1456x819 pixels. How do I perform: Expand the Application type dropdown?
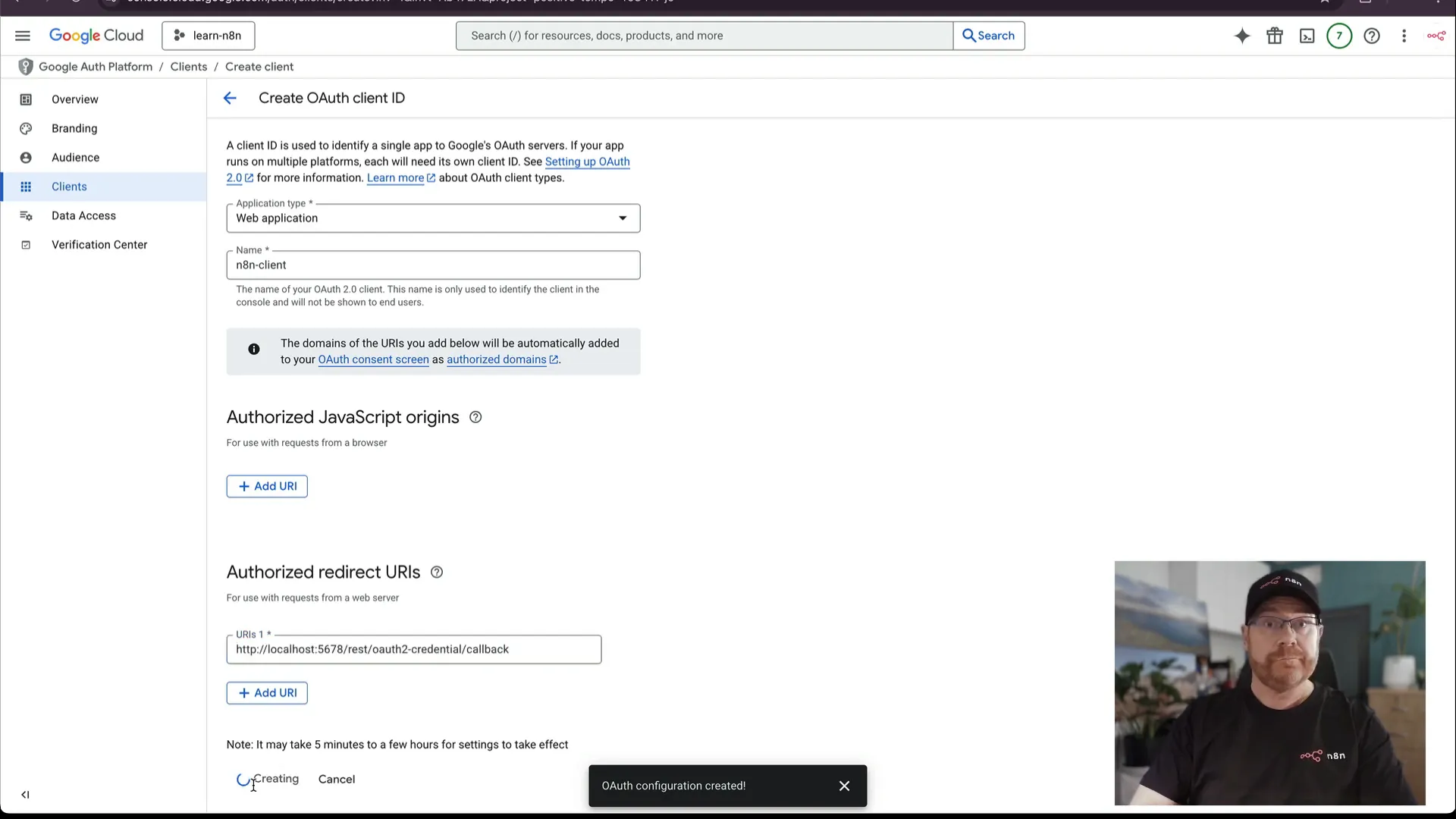pos(433,218)
